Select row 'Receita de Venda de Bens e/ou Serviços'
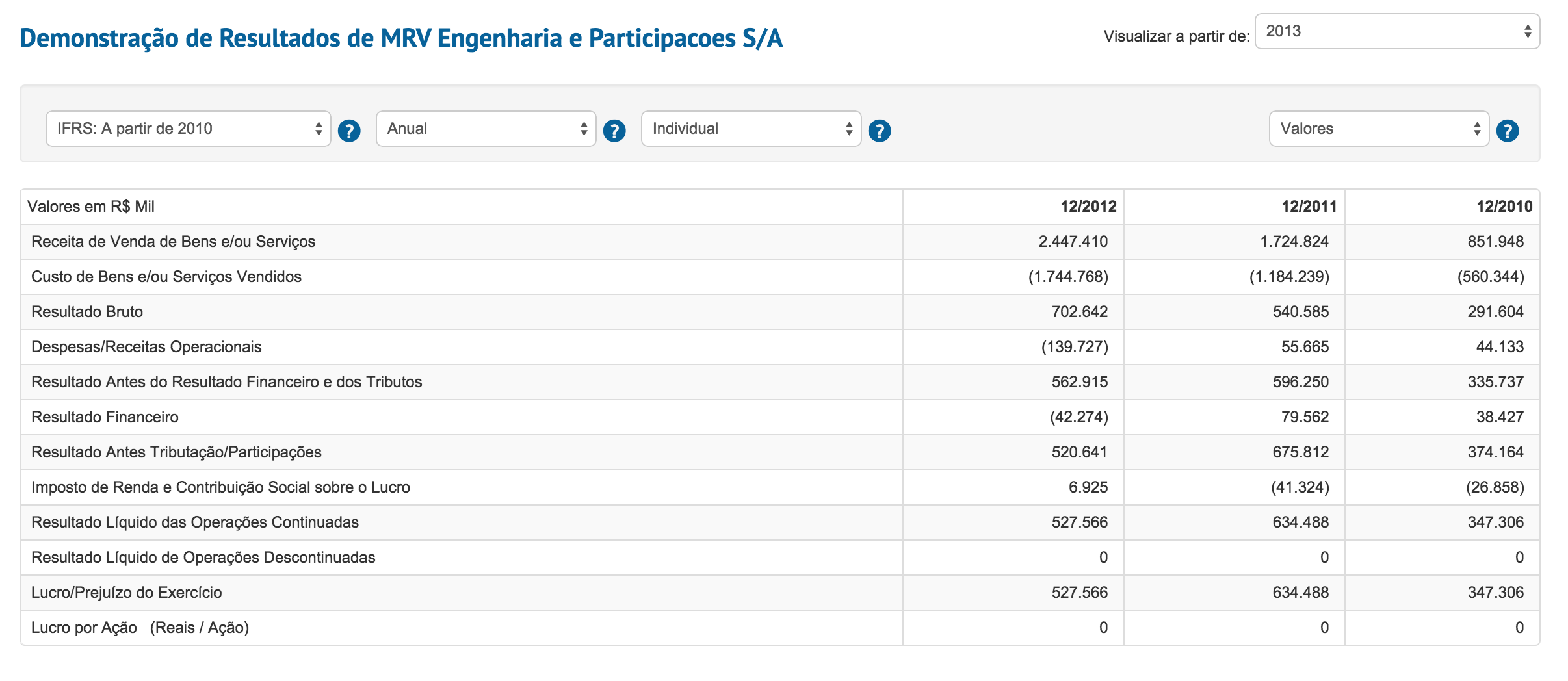This screenshot has width=1568, height=681. coord(780,242)
